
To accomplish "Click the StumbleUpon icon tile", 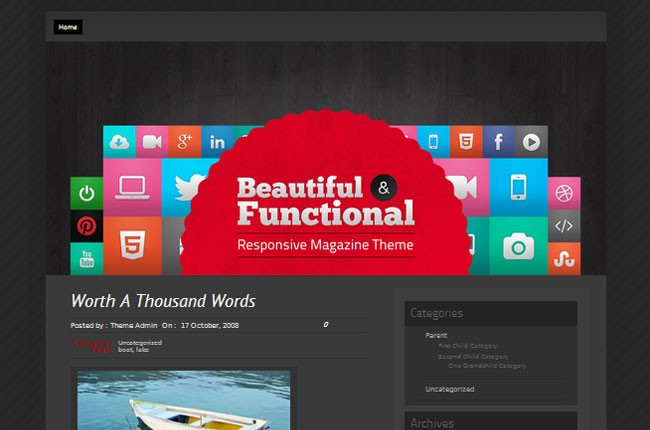I will tap(565, 259).
